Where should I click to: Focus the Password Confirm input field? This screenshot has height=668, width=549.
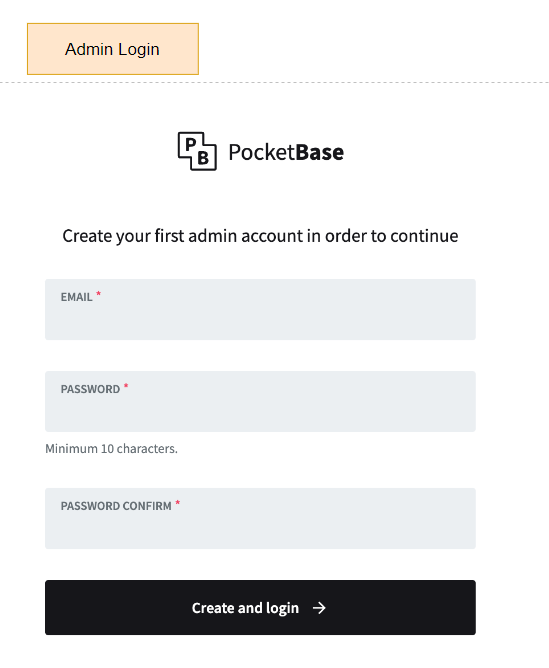[260, 518]
